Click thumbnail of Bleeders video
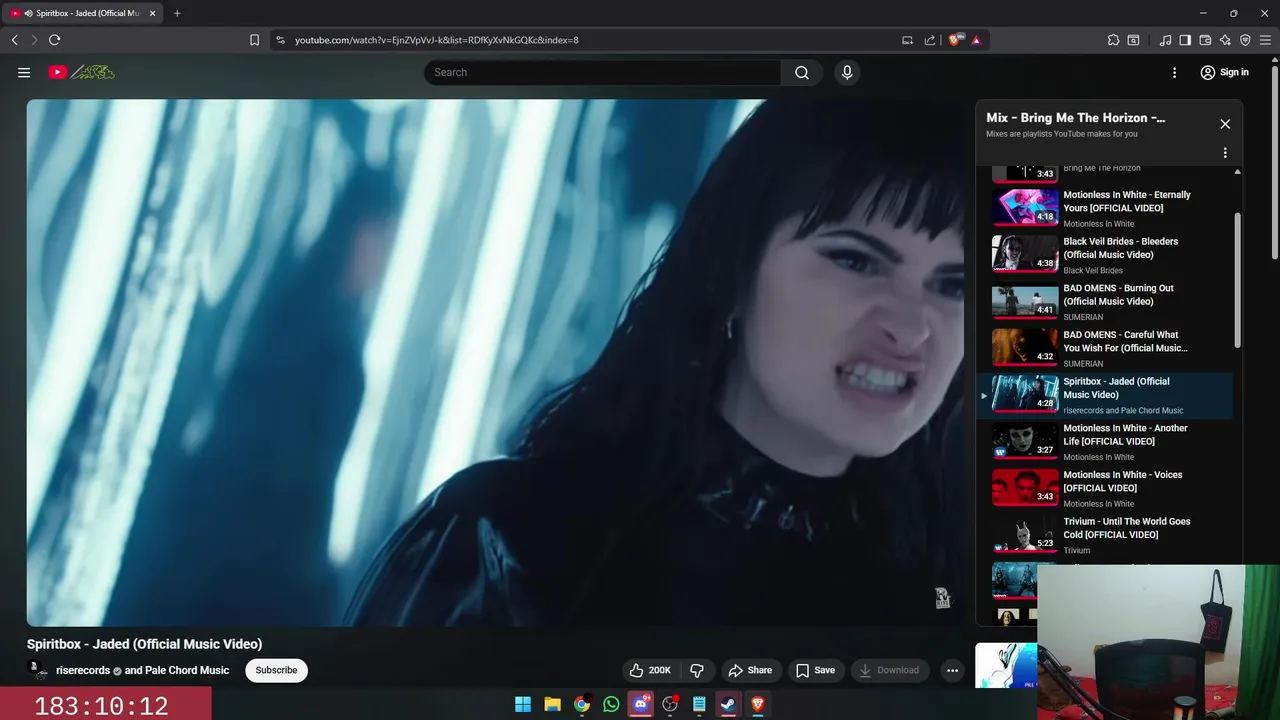Image resolution: width=1280 pixels, height=720 pixels. click(x=1025, y=254)
